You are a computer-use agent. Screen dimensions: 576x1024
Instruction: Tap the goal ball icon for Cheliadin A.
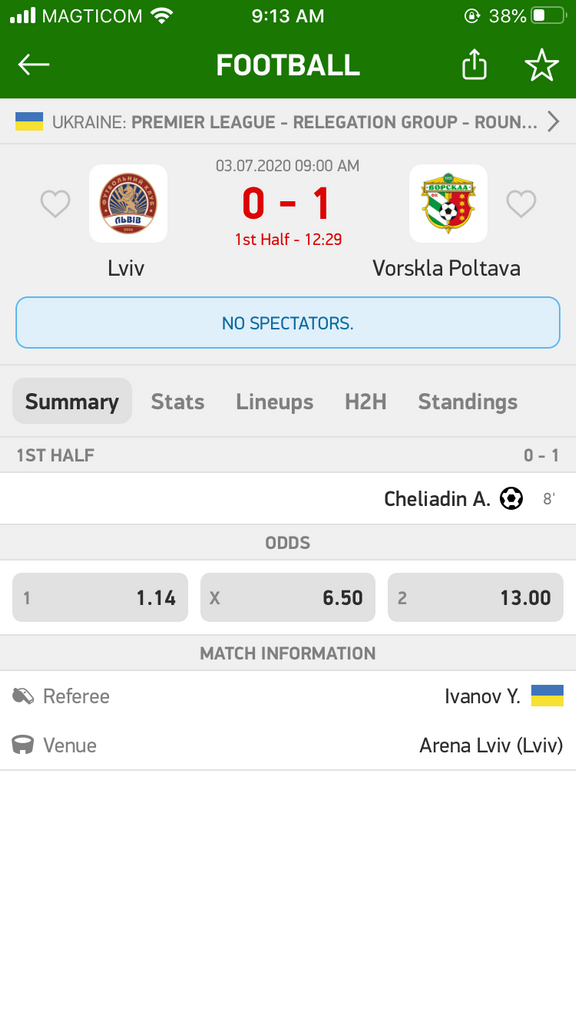point(511,499)
